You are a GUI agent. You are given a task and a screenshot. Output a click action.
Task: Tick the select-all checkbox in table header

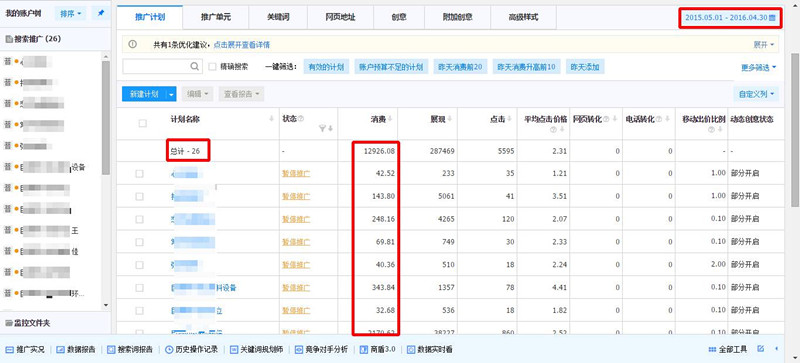(x=143, y=123)
